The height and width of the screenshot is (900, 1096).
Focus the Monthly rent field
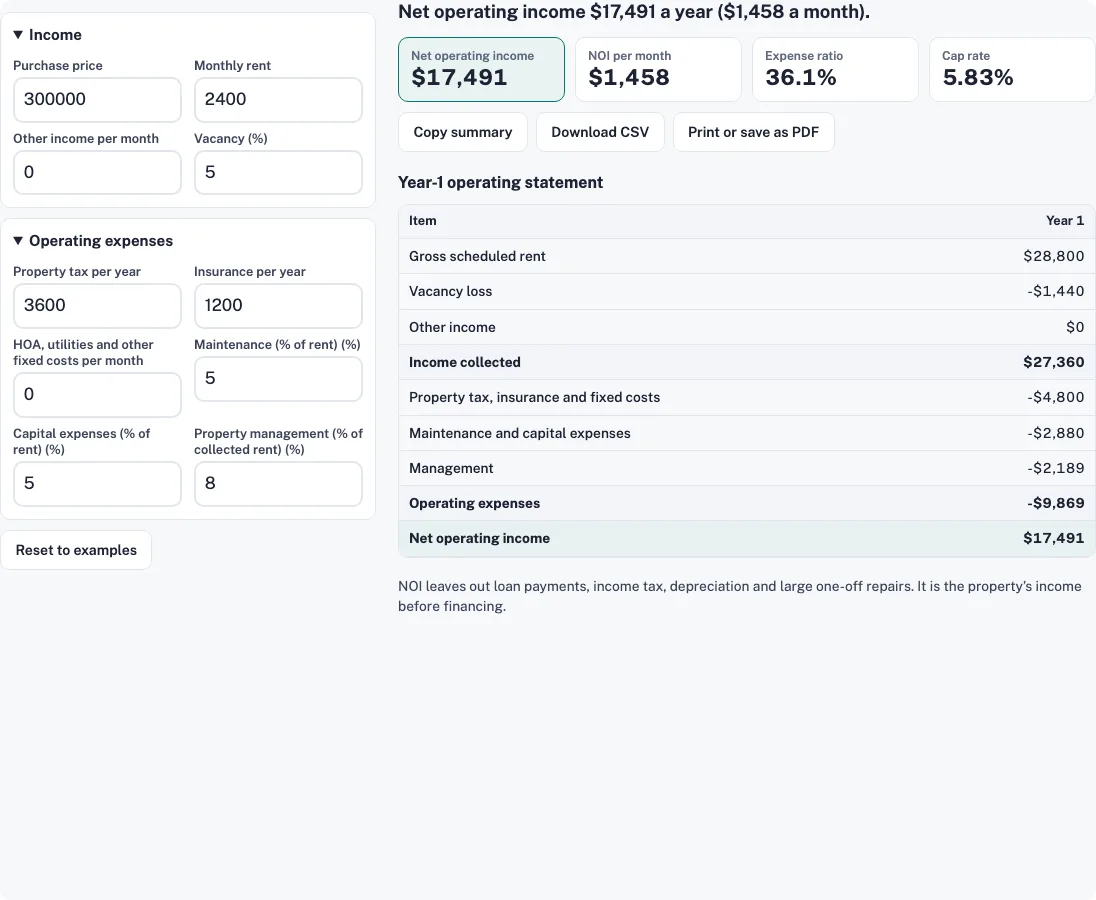point(278,100)
